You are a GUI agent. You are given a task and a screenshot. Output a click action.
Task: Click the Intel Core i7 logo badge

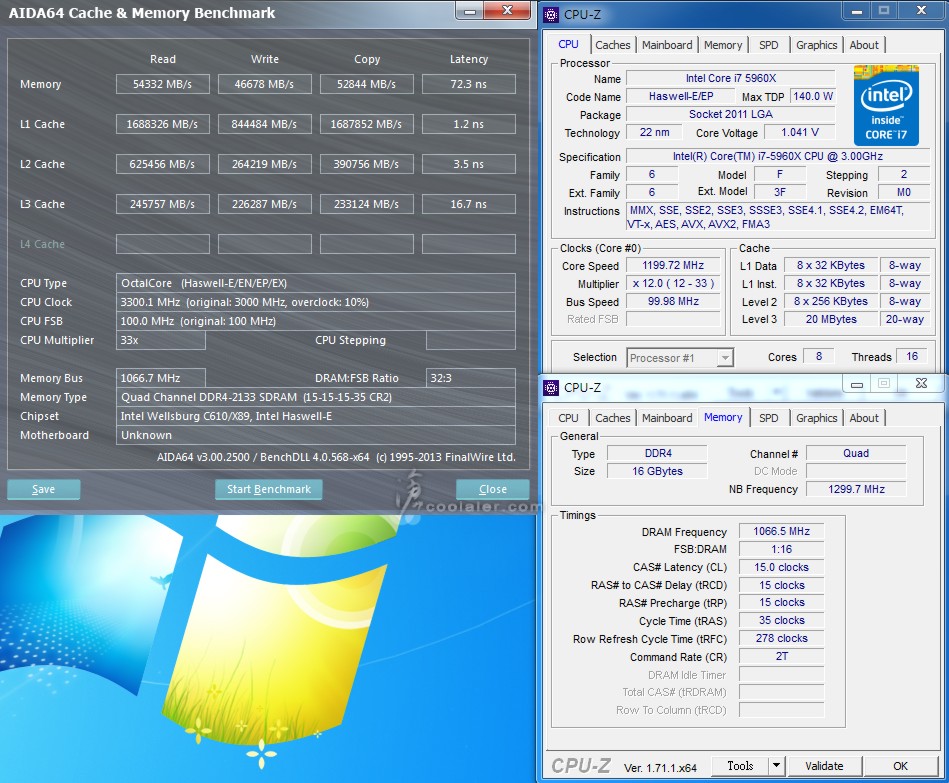[x=886, y=105]
